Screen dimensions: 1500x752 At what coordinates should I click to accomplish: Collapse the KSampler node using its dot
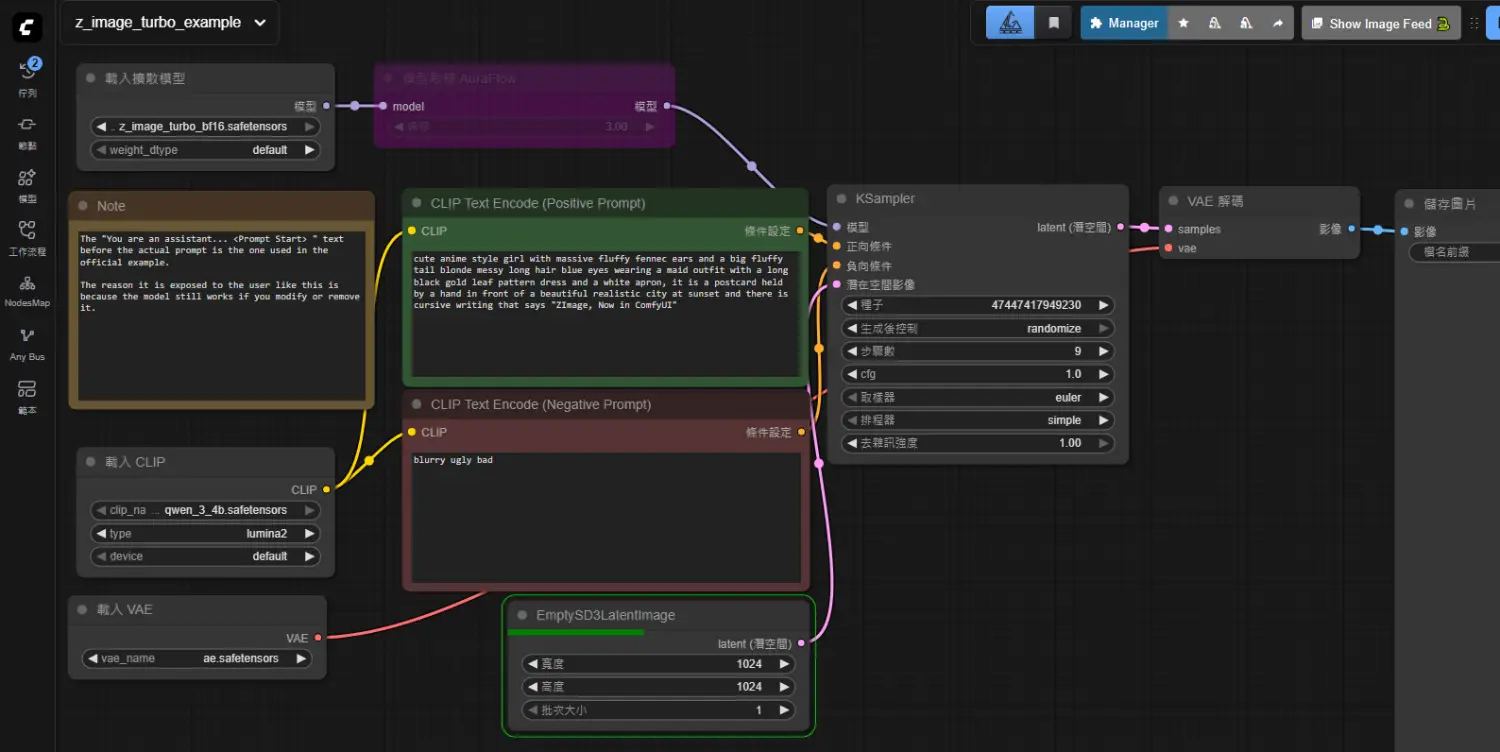(x=838, y=199)
